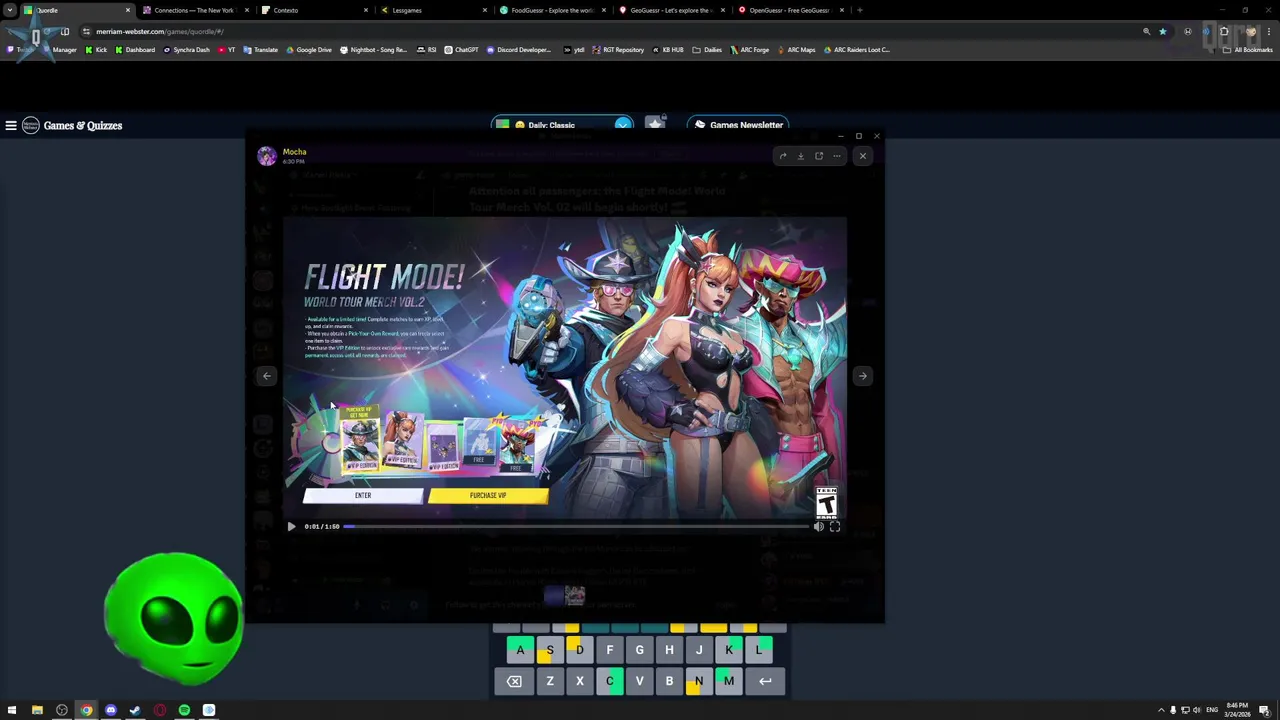Seek along the video progress bar
The width and height of the screenshot is (1280, 720).
coord(575,526)
